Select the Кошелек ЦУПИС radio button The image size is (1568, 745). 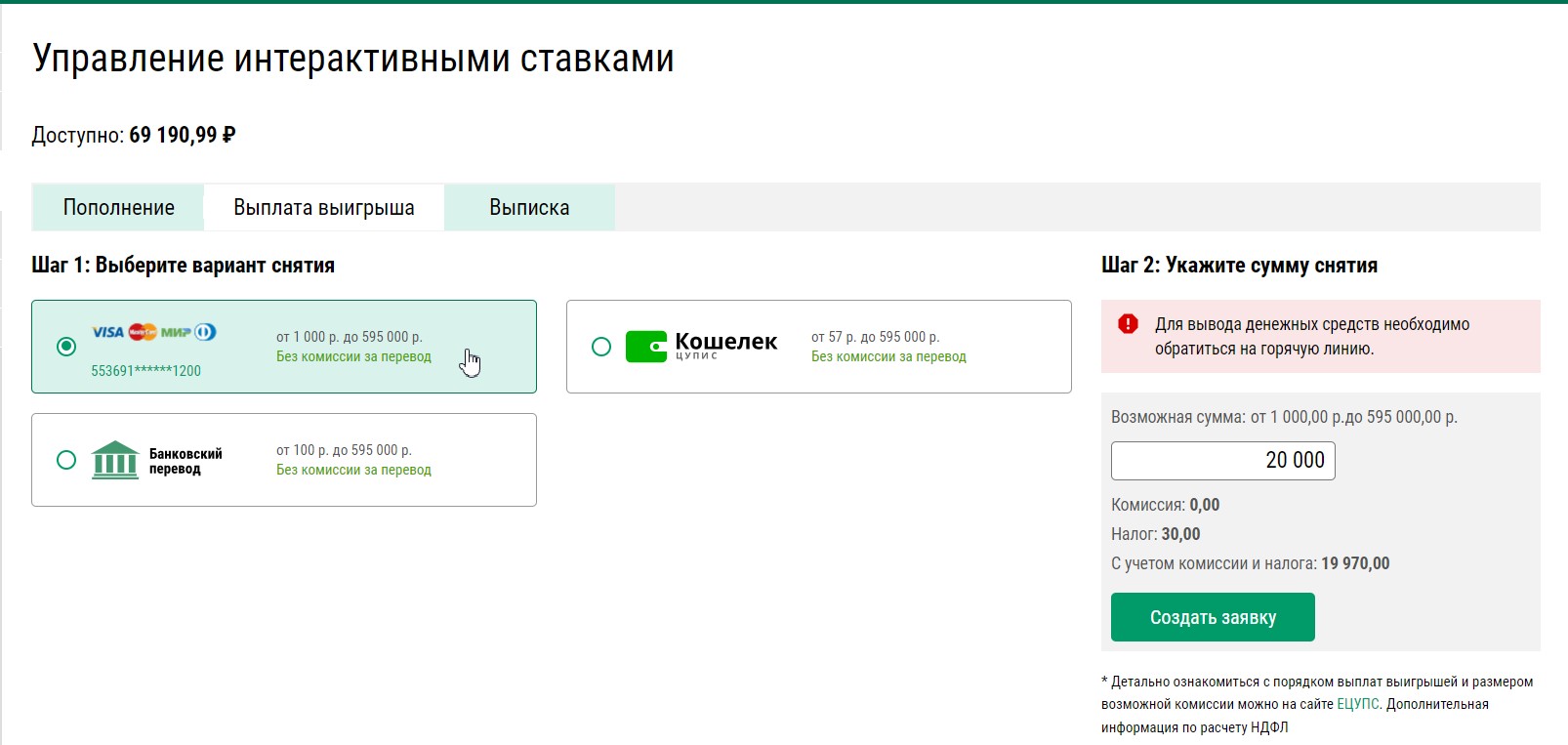pyautogui.click(x=601, y=347)
